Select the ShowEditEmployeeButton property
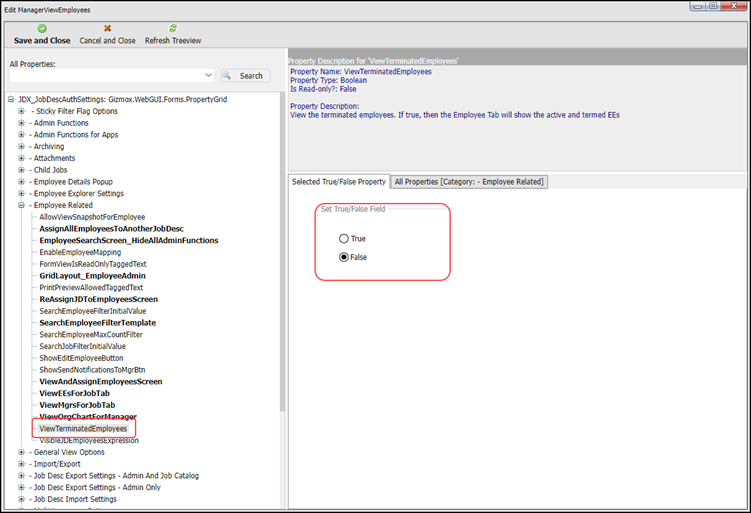Image resolution: width=751 pixels, height=513 pixels. (81, 358)
